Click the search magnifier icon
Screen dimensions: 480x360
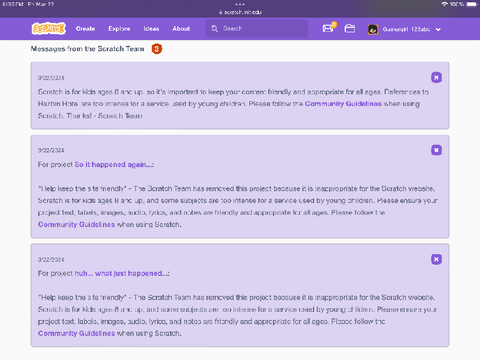[215, 29]
